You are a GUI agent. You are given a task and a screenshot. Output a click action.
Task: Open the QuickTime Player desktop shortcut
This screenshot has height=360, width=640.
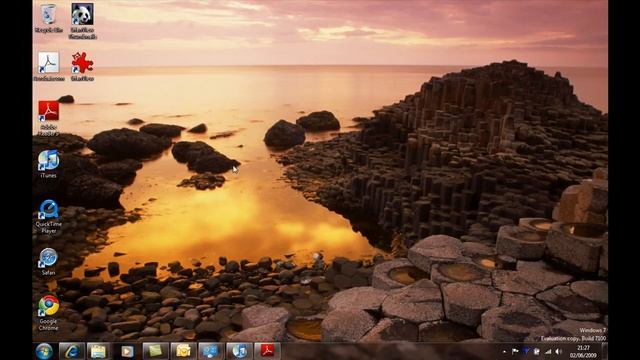[49, 216]
